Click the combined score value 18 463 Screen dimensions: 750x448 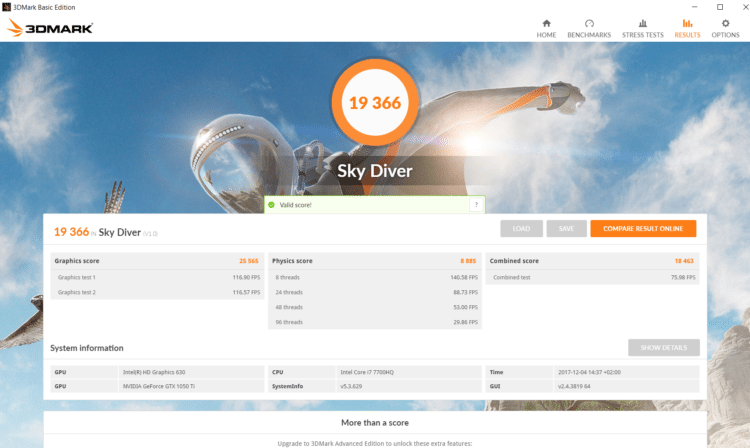click(x=684, y=261)
